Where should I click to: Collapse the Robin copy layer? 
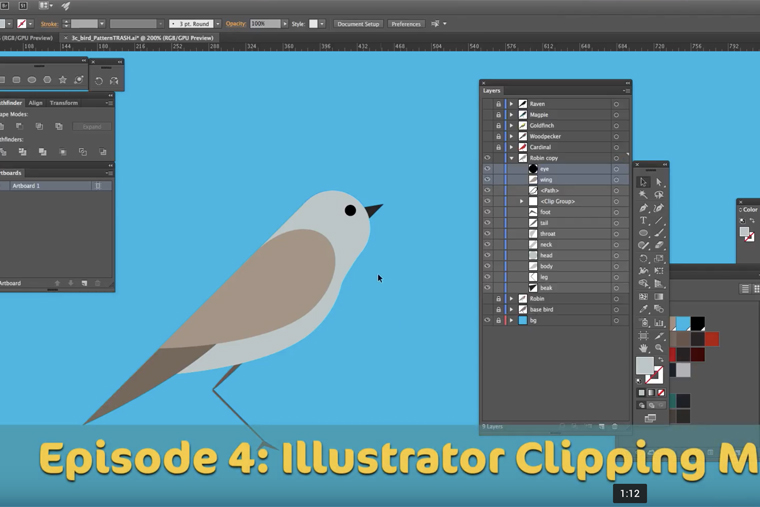511,158
